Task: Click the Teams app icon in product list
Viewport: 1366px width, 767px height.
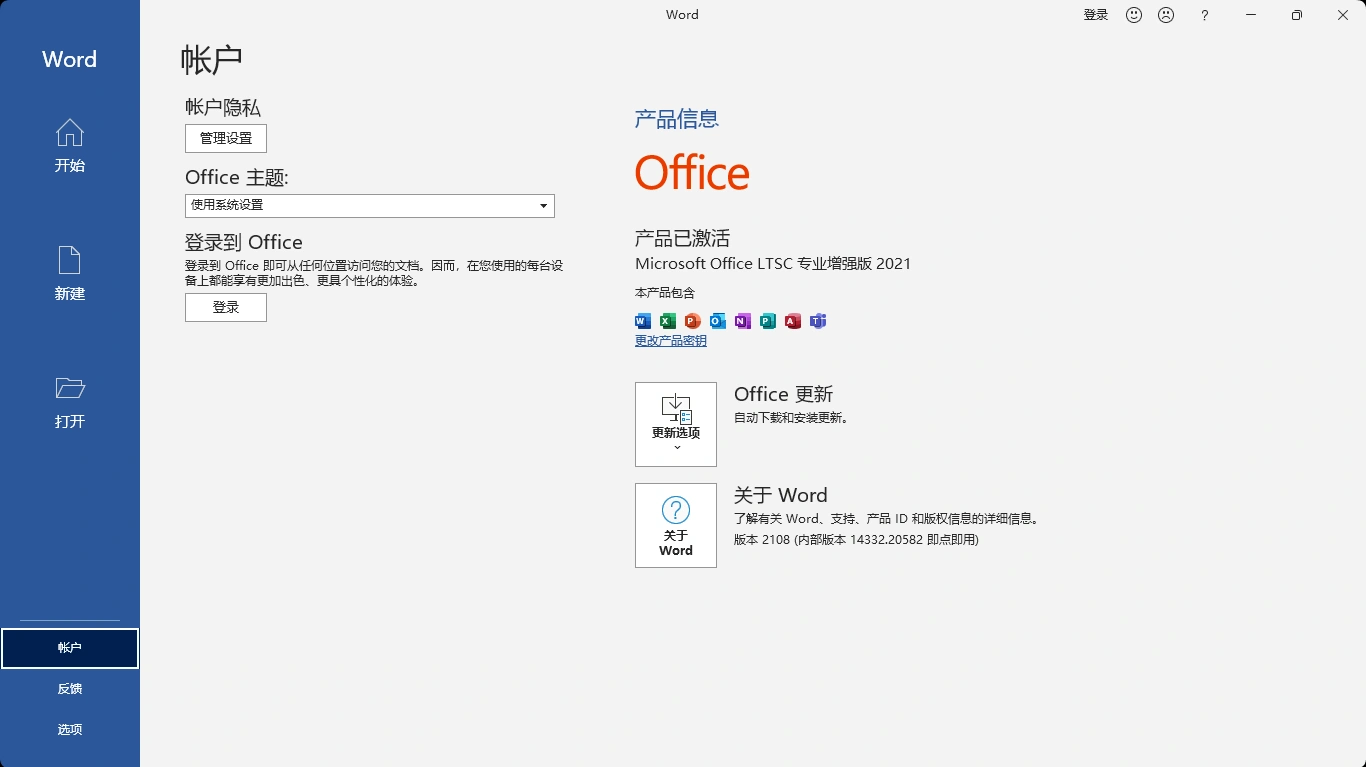Action: click(x=818, y=321)
